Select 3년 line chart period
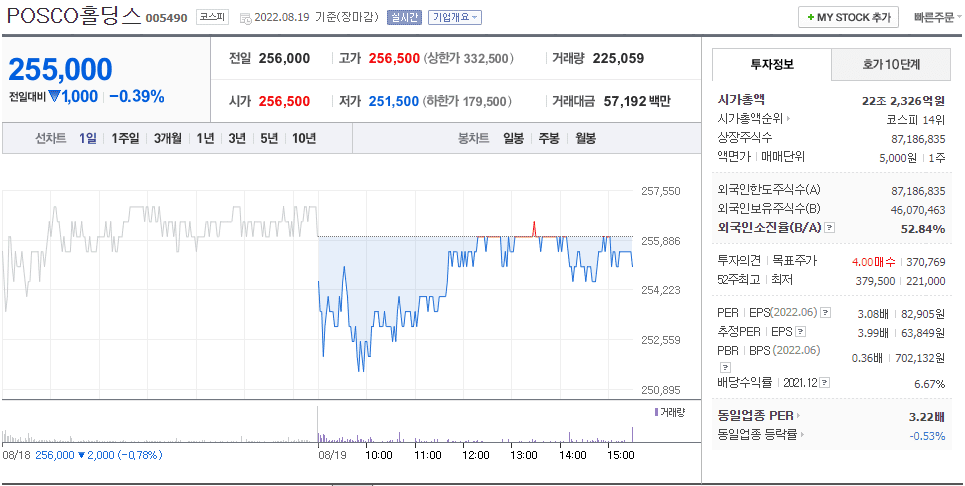 [237, 138]
